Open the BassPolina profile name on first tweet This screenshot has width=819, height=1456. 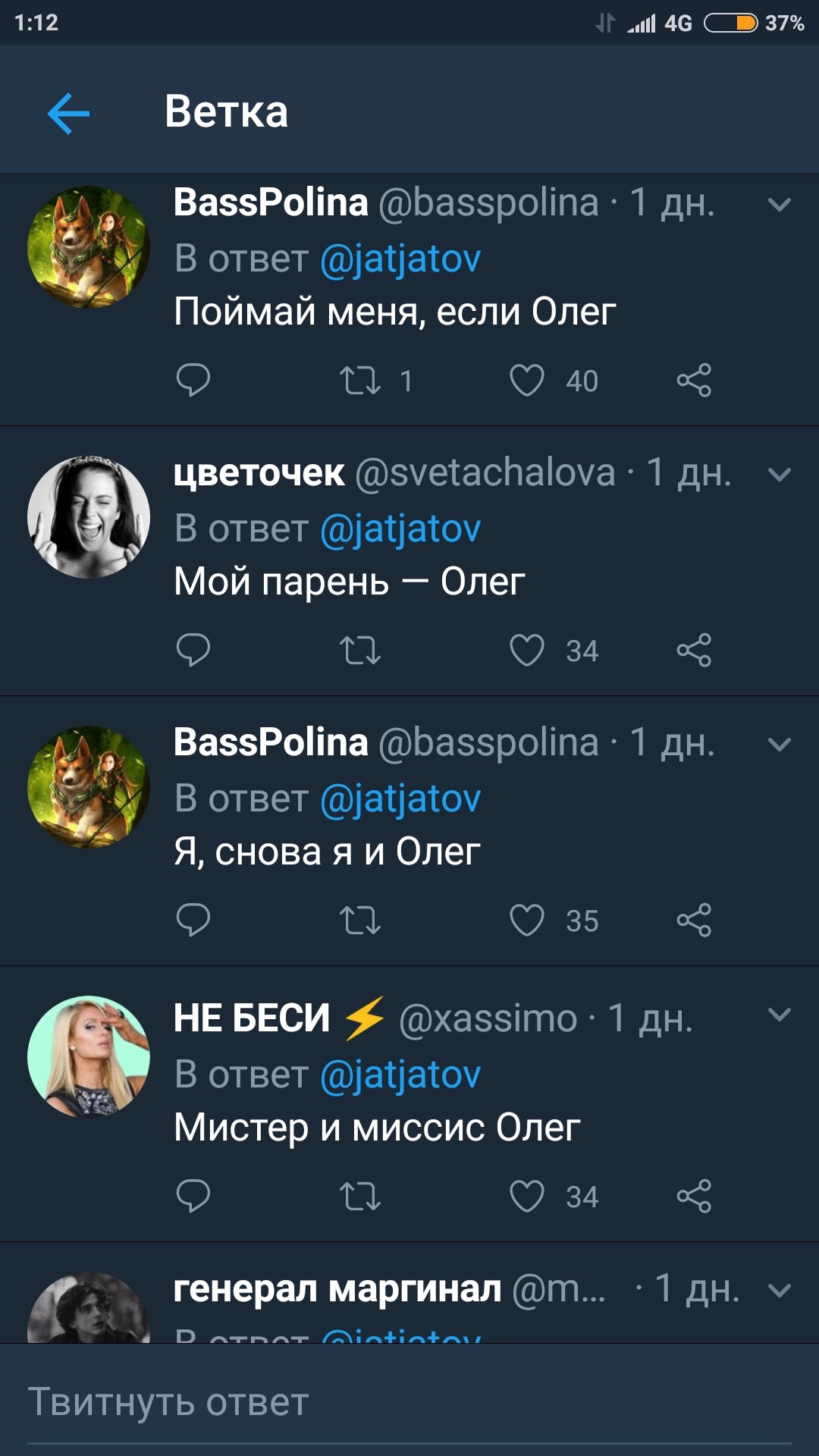coord(271,202)
